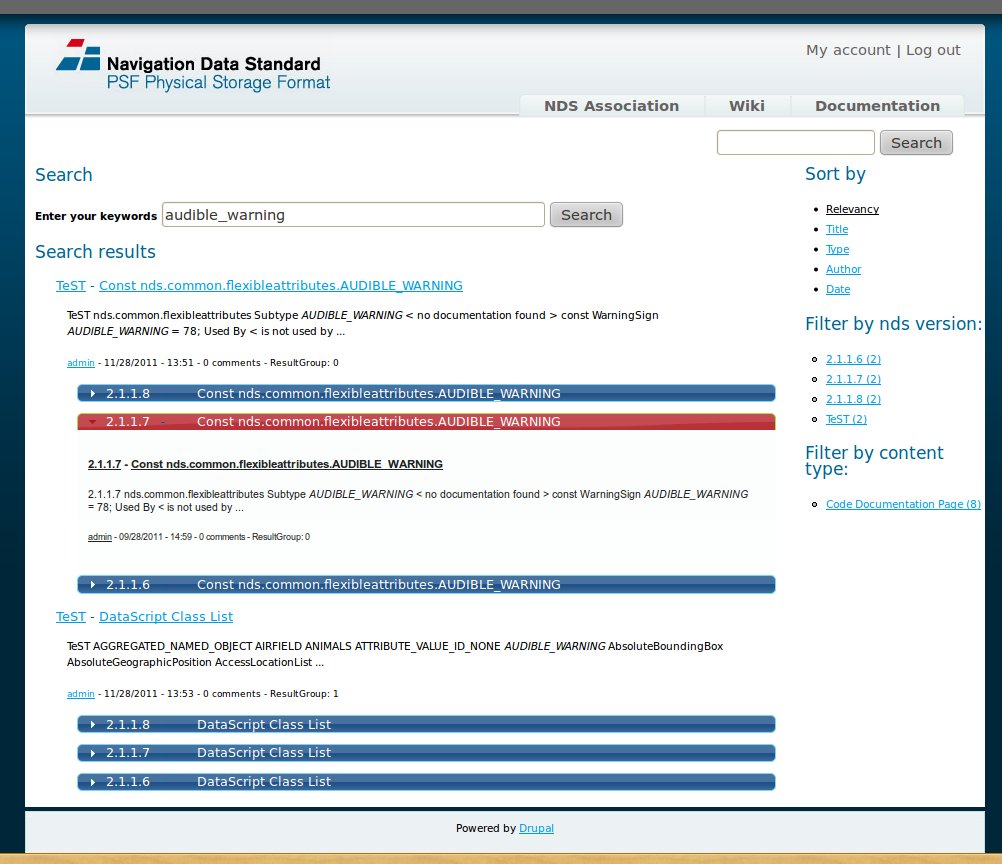Click the empty top-right search box

pos(795,143)
